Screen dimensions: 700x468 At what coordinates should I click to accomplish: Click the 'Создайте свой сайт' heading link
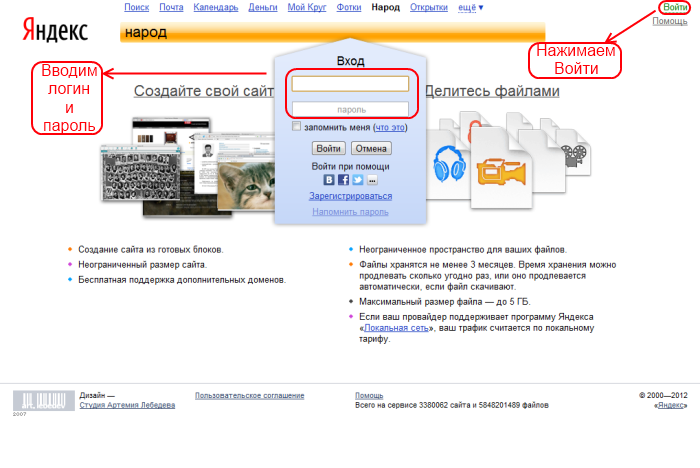204,91
